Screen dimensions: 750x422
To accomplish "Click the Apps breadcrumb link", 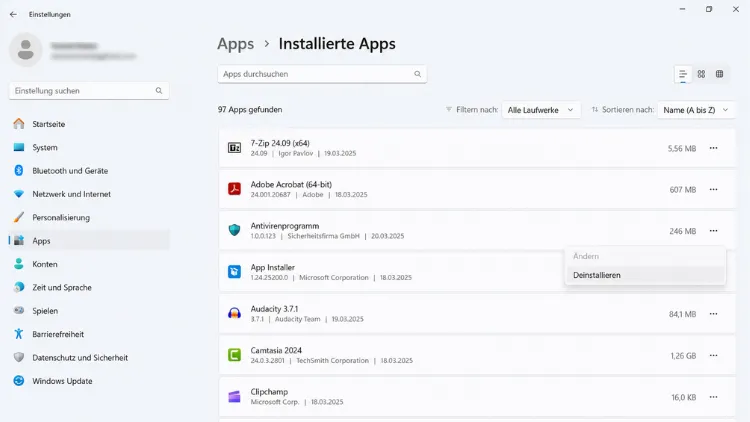I will point(235,44).
